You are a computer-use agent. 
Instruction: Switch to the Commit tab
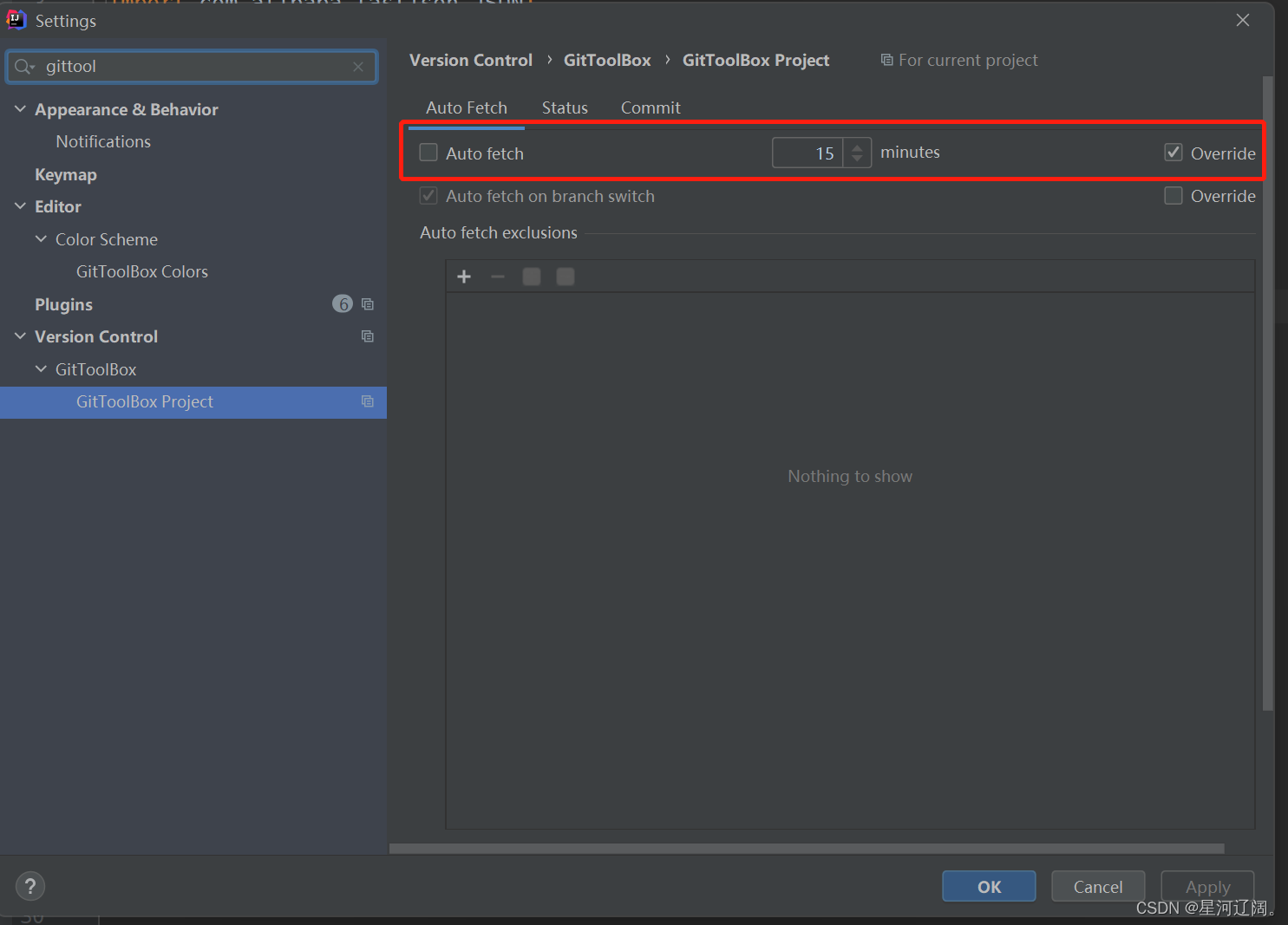(x=651, y=107)
